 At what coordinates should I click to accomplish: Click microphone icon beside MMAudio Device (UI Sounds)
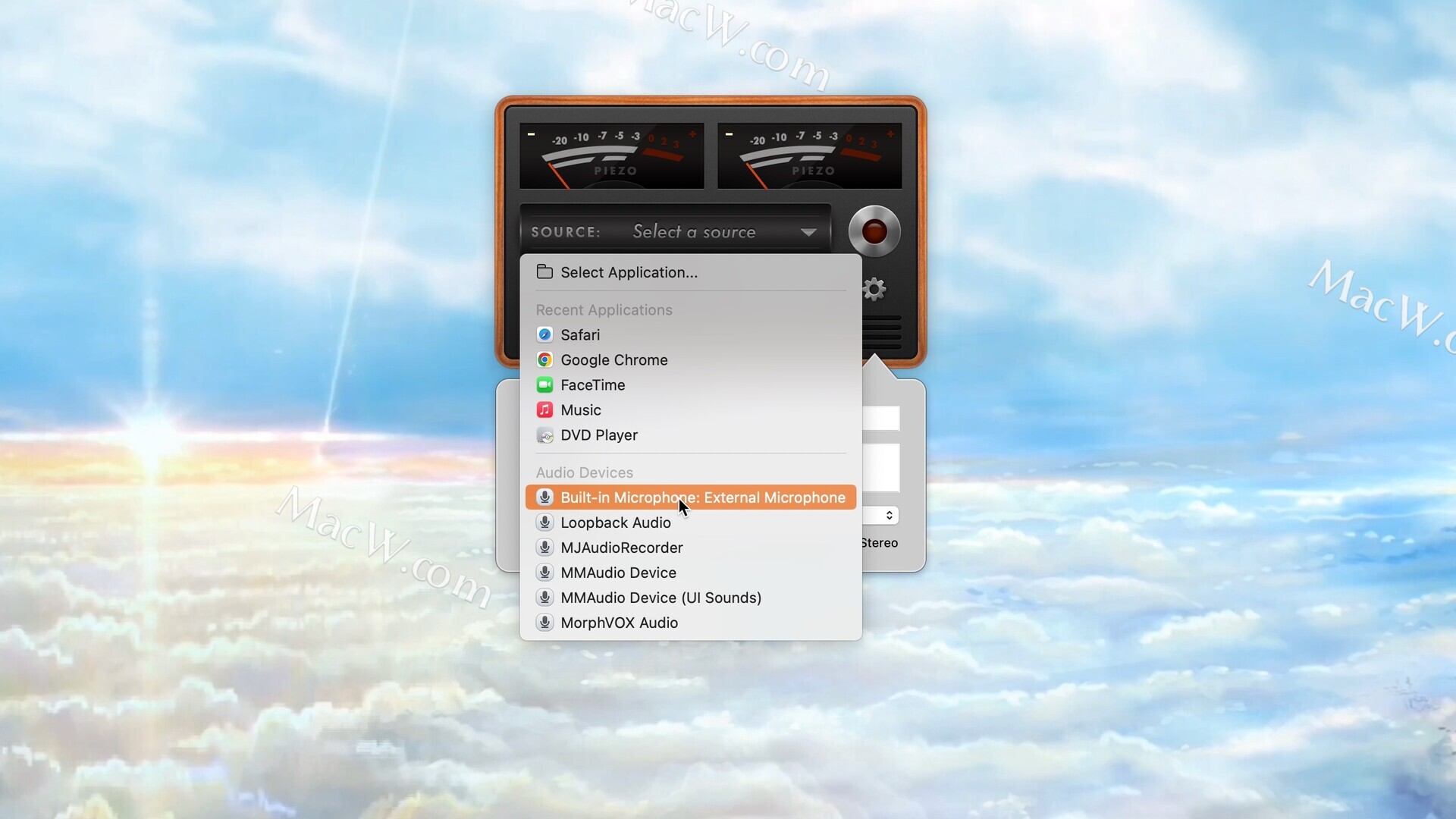(x=544, y=597)
